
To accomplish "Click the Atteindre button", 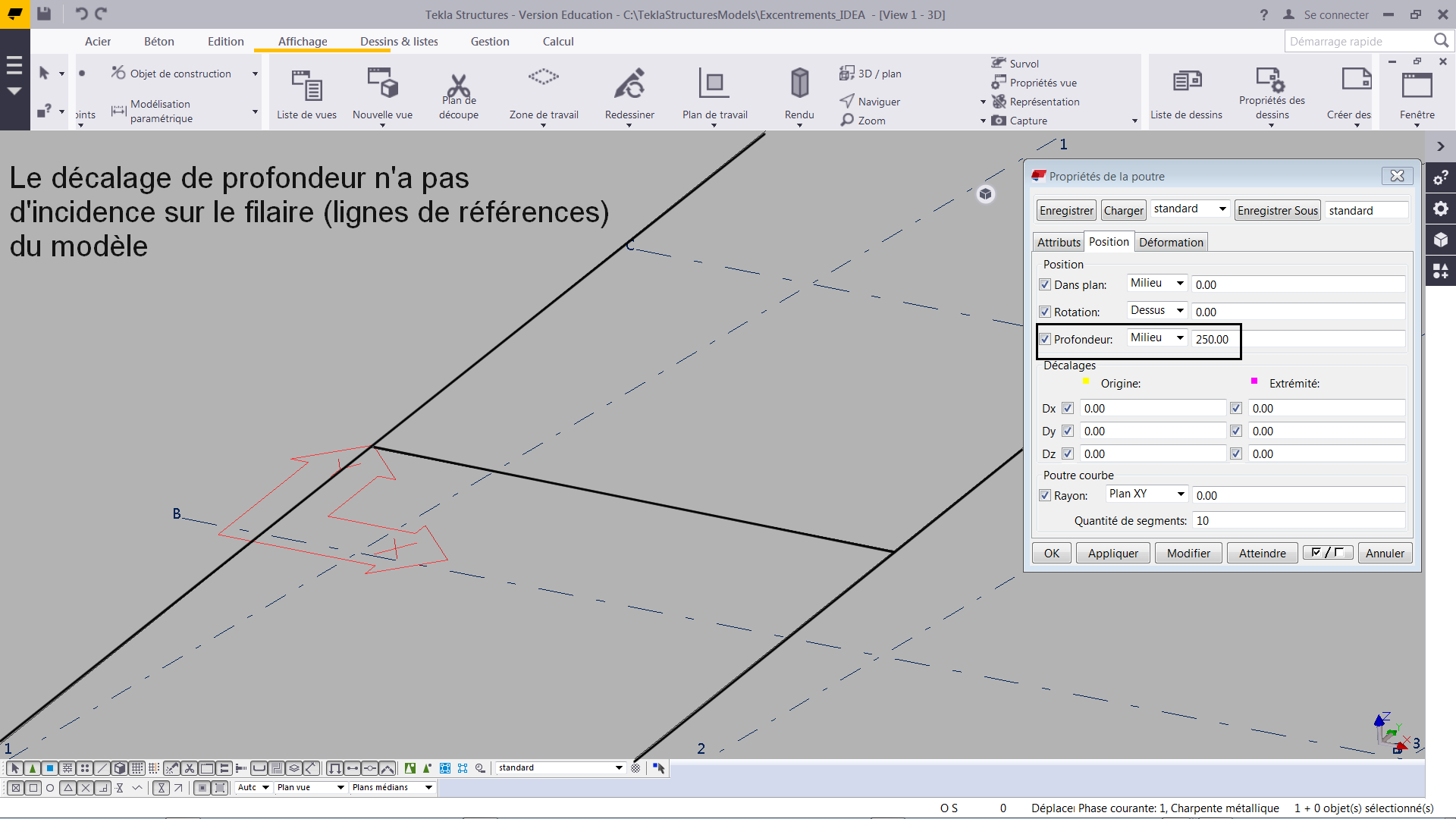I will point(1262,553).
